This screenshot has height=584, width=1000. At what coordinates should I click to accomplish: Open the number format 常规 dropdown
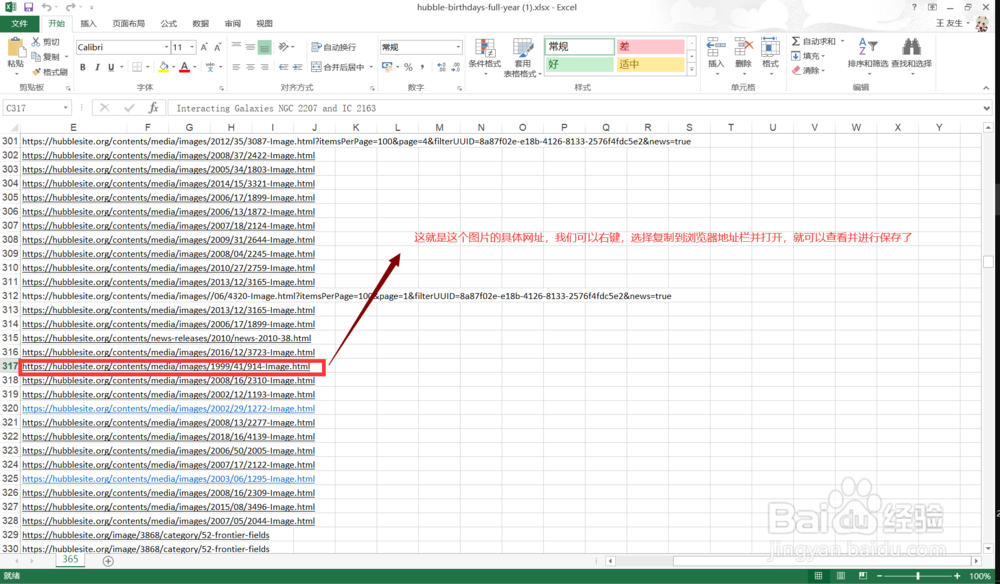click(x=458, y=47)
